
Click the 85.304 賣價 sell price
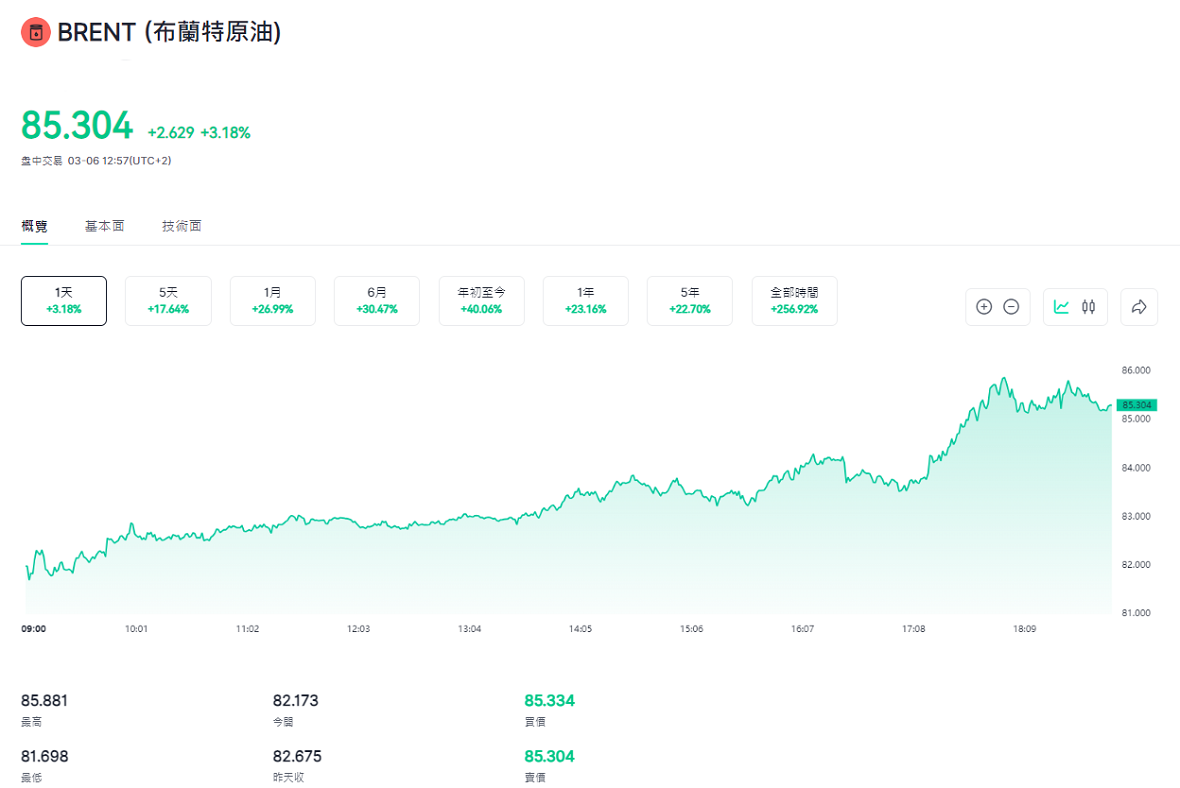click(549, 757)
